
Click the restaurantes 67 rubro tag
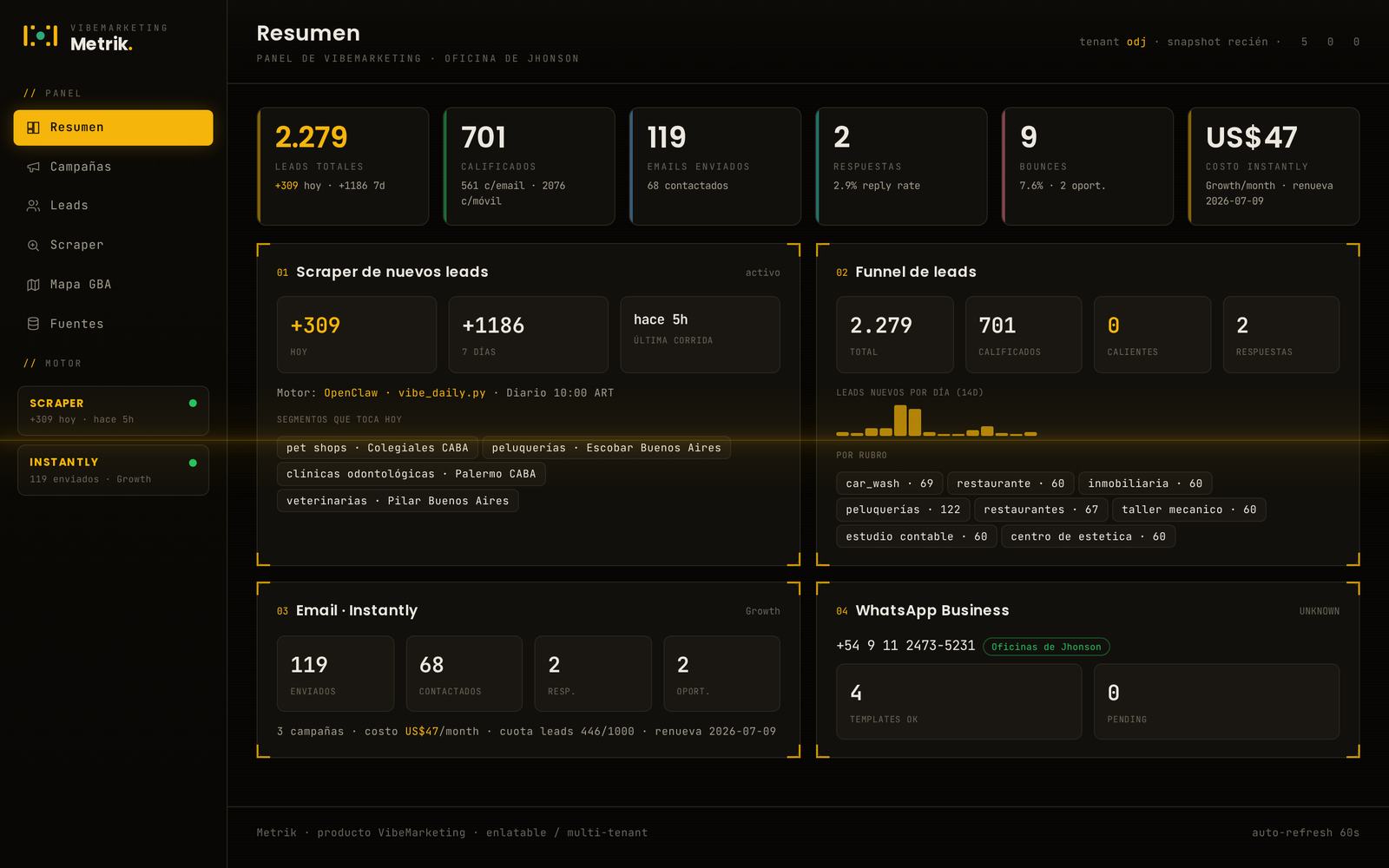(x=1041, y=510)
